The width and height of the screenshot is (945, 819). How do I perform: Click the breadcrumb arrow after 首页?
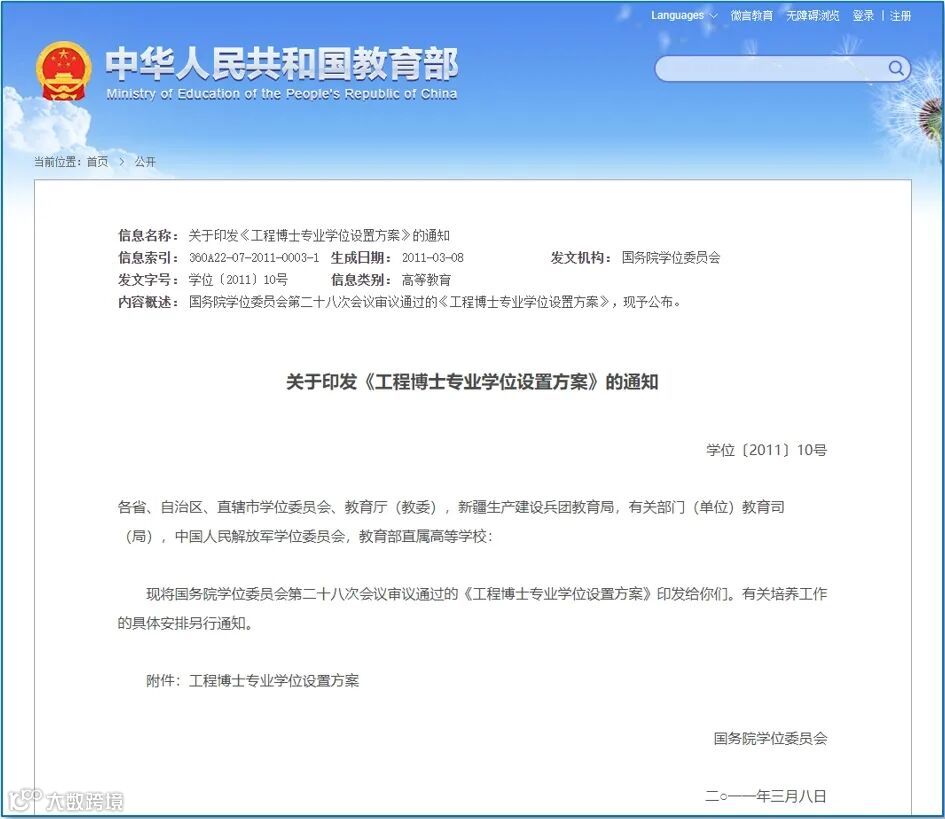pyautogui.click(x=122, y=162)
